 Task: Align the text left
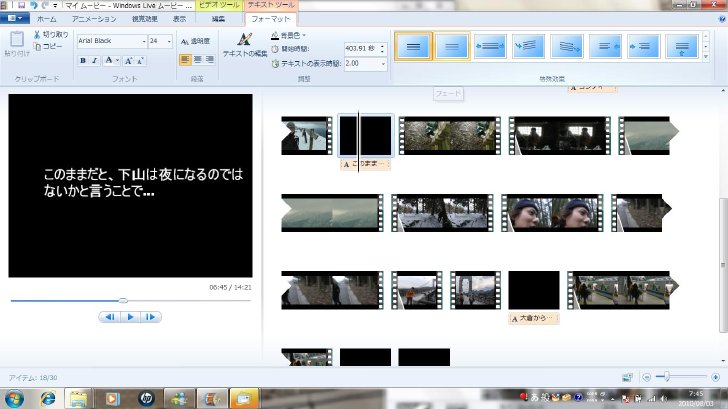pos(185,59)
